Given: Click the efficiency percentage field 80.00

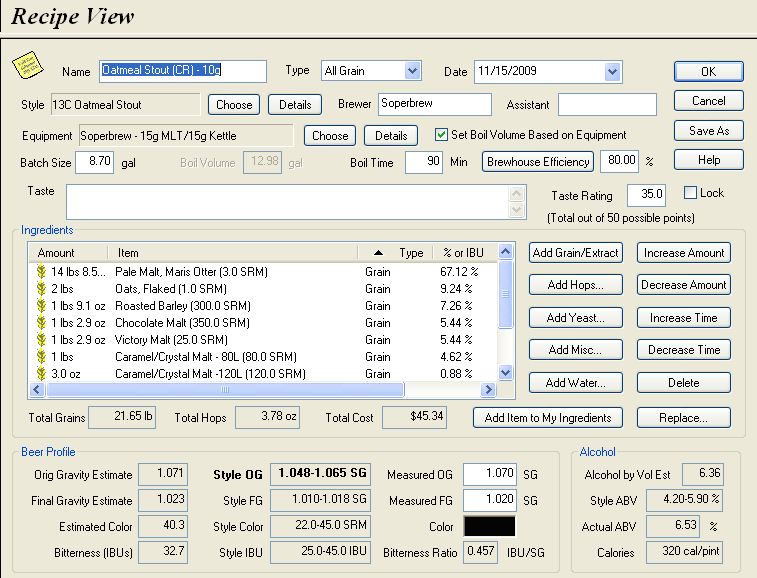Looking at the screenshot, I should [619, 161].
